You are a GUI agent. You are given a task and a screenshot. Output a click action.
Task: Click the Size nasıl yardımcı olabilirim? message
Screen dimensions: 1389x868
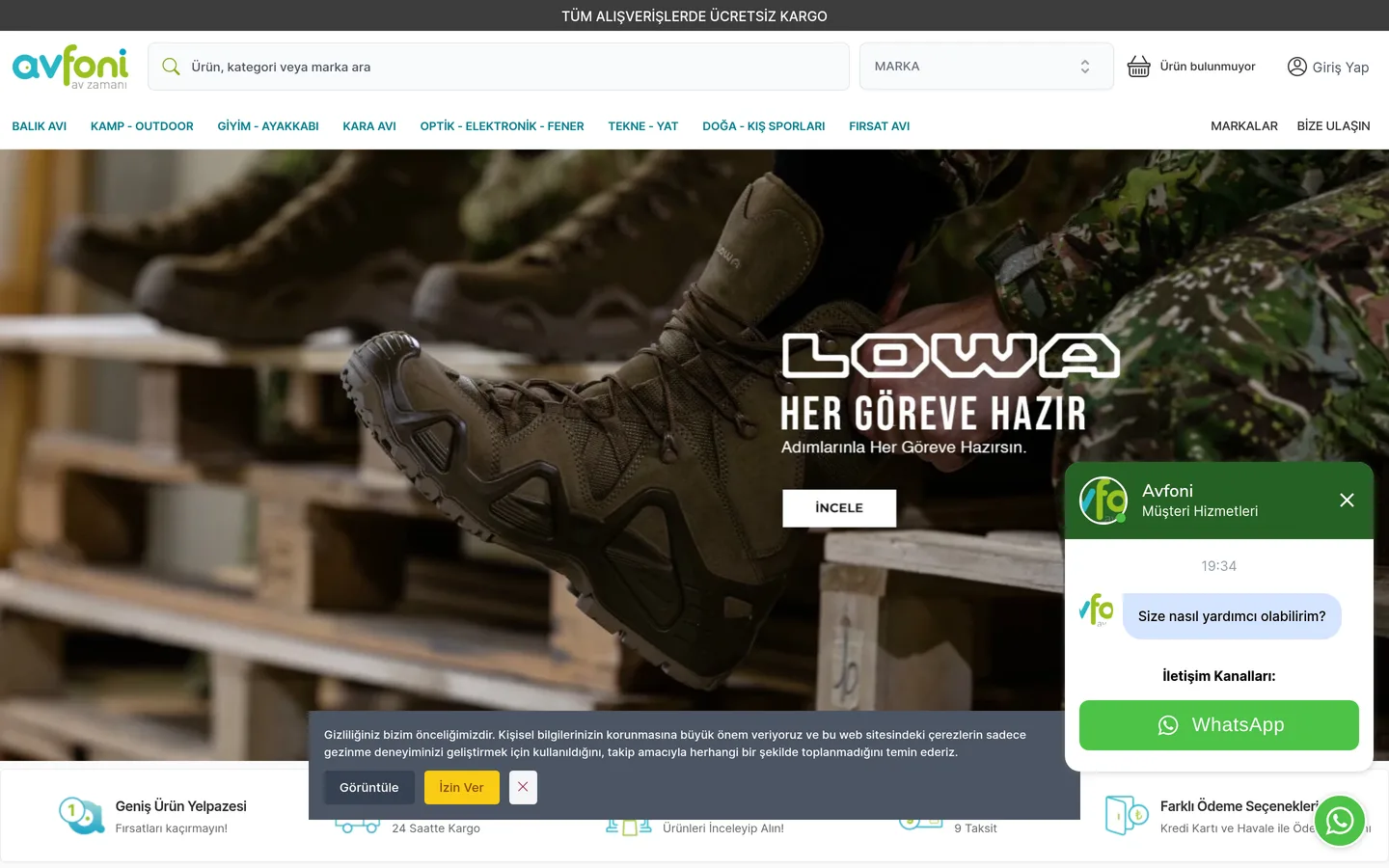[x=1232, y=616]
